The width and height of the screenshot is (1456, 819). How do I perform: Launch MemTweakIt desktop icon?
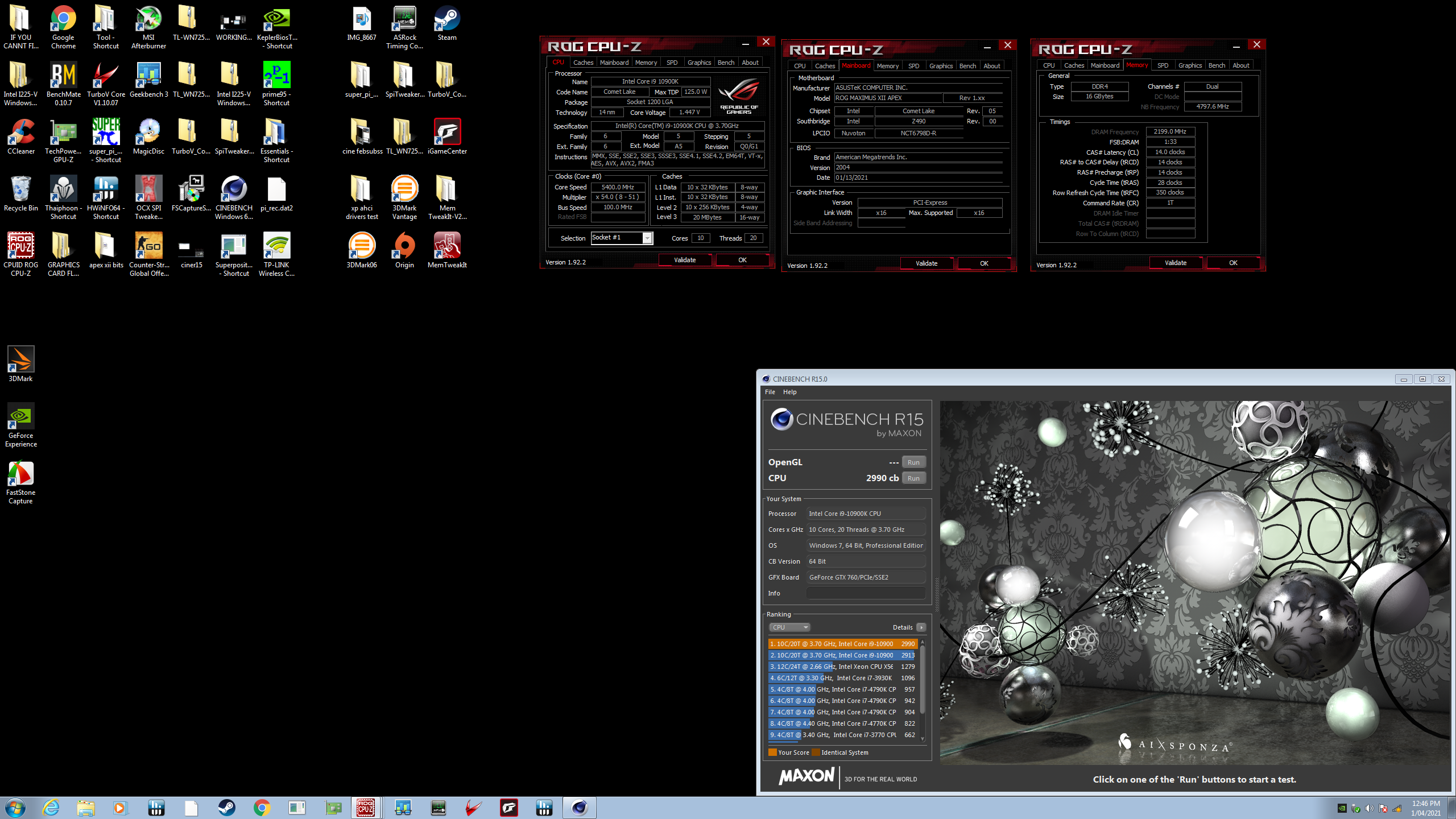click(x=447, y=250)
